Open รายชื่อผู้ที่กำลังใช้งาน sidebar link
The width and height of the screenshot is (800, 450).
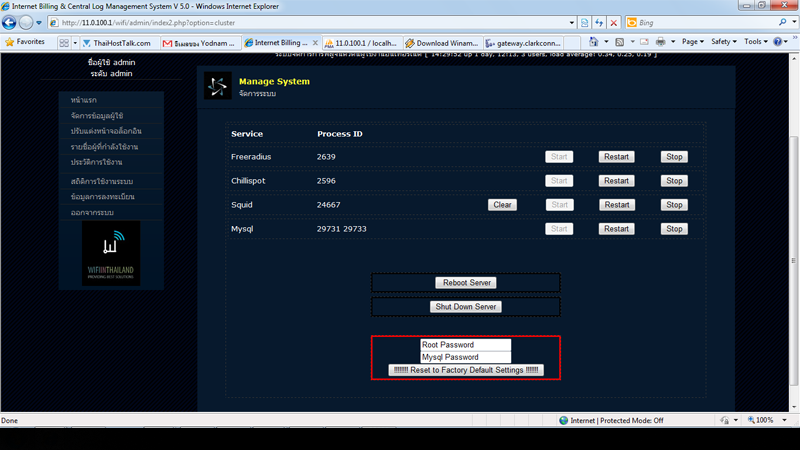point(104,147)
